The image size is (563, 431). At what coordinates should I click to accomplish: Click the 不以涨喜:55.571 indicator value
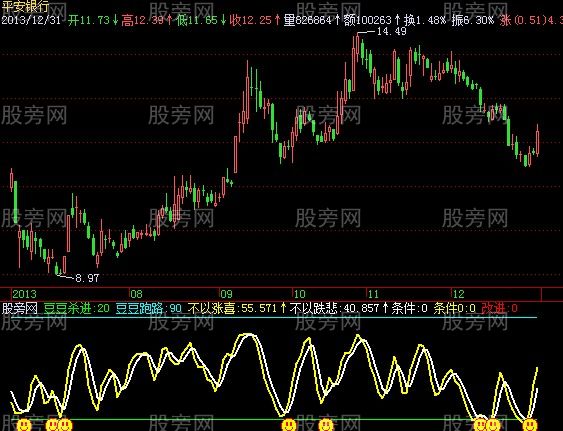point(232,308)
